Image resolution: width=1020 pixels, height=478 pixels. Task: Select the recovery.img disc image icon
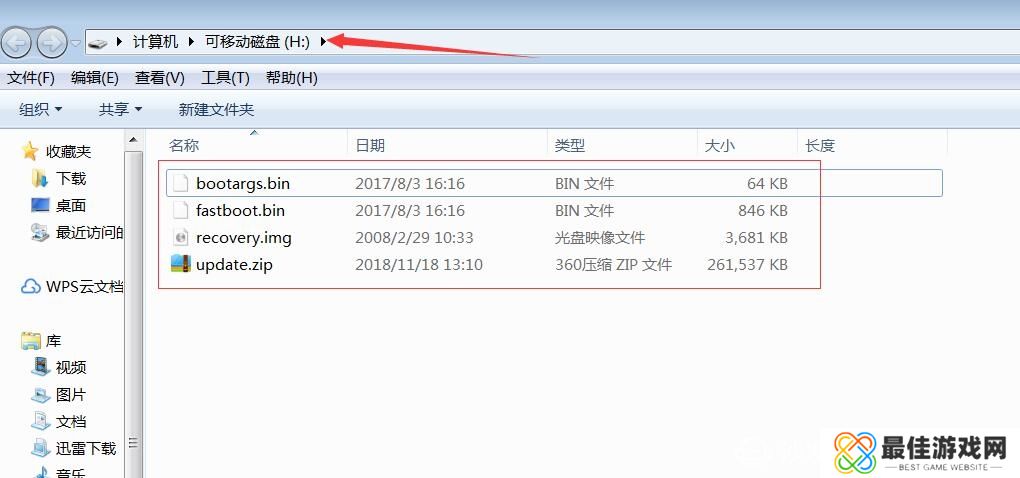(x=180, y=237)
